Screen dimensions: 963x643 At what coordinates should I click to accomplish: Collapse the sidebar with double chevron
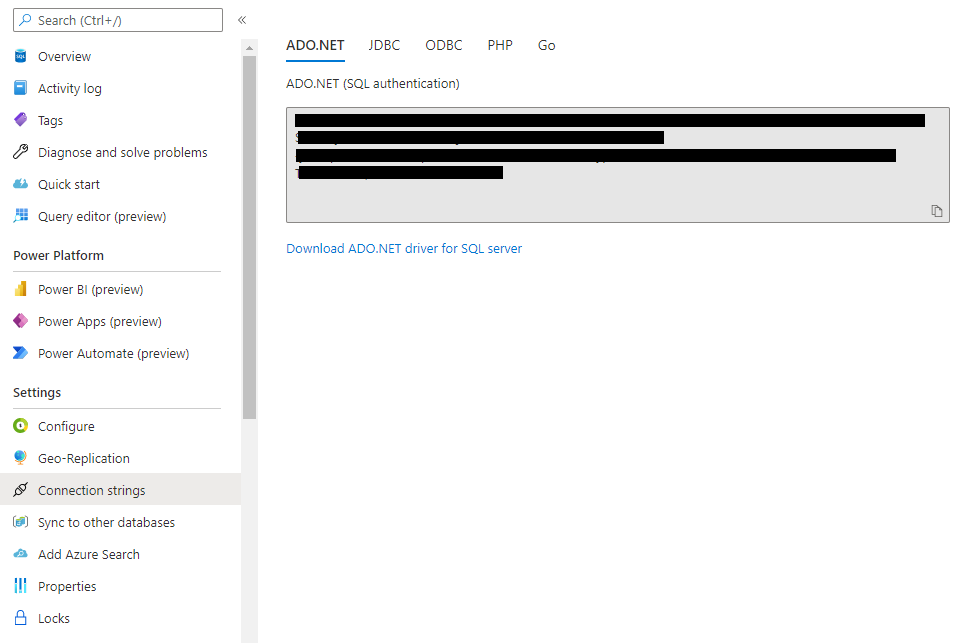pyautogui.click(x=242, y=20)
